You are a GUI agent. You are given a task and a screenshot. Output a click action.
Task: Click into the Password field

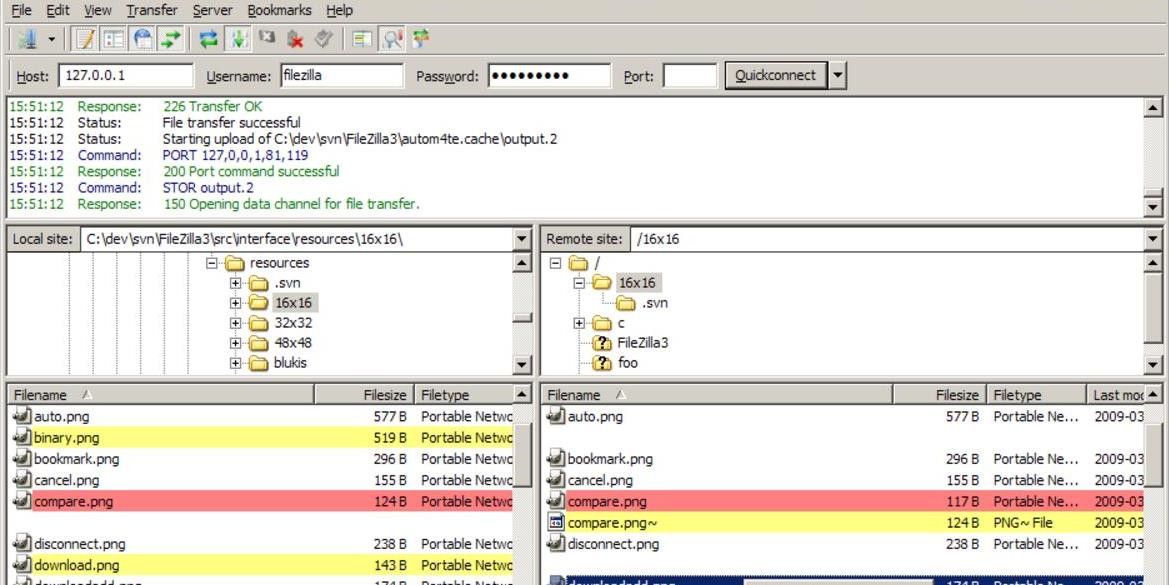click(x=549, y=75)
